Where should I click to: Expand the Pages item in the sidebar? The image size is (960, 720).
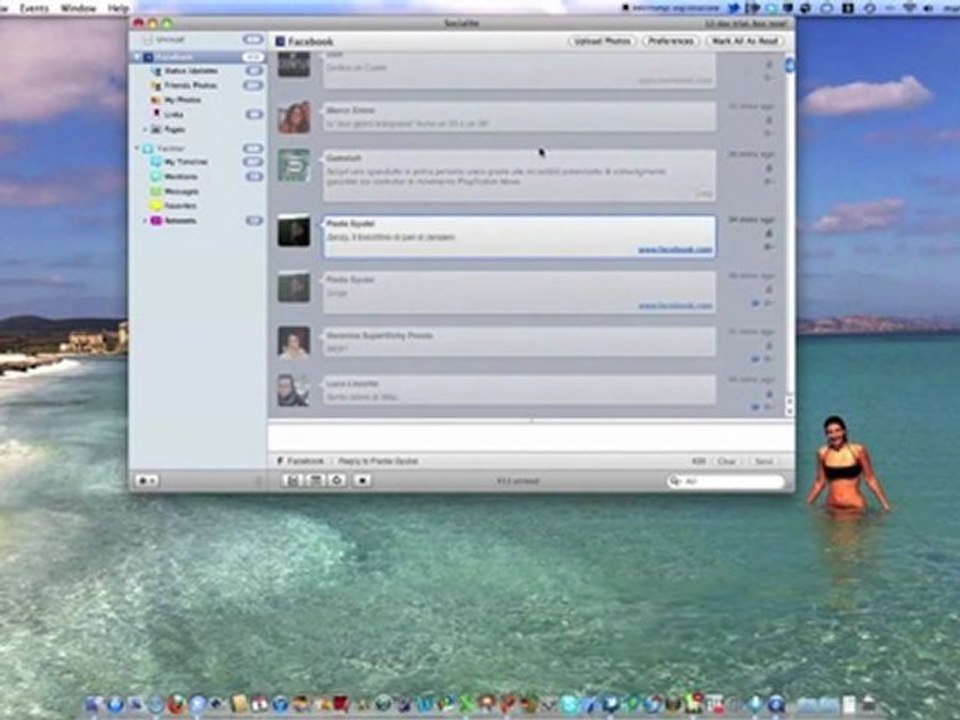145,130
